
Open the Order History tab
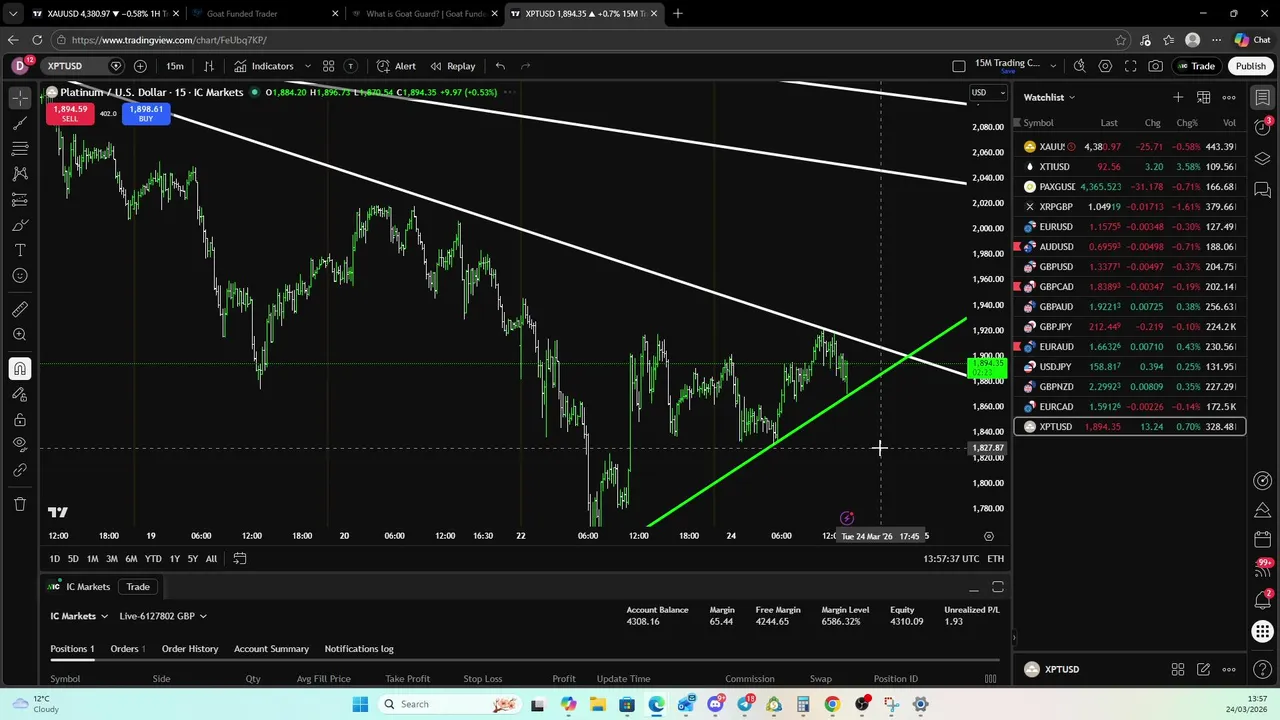[190, 649]
